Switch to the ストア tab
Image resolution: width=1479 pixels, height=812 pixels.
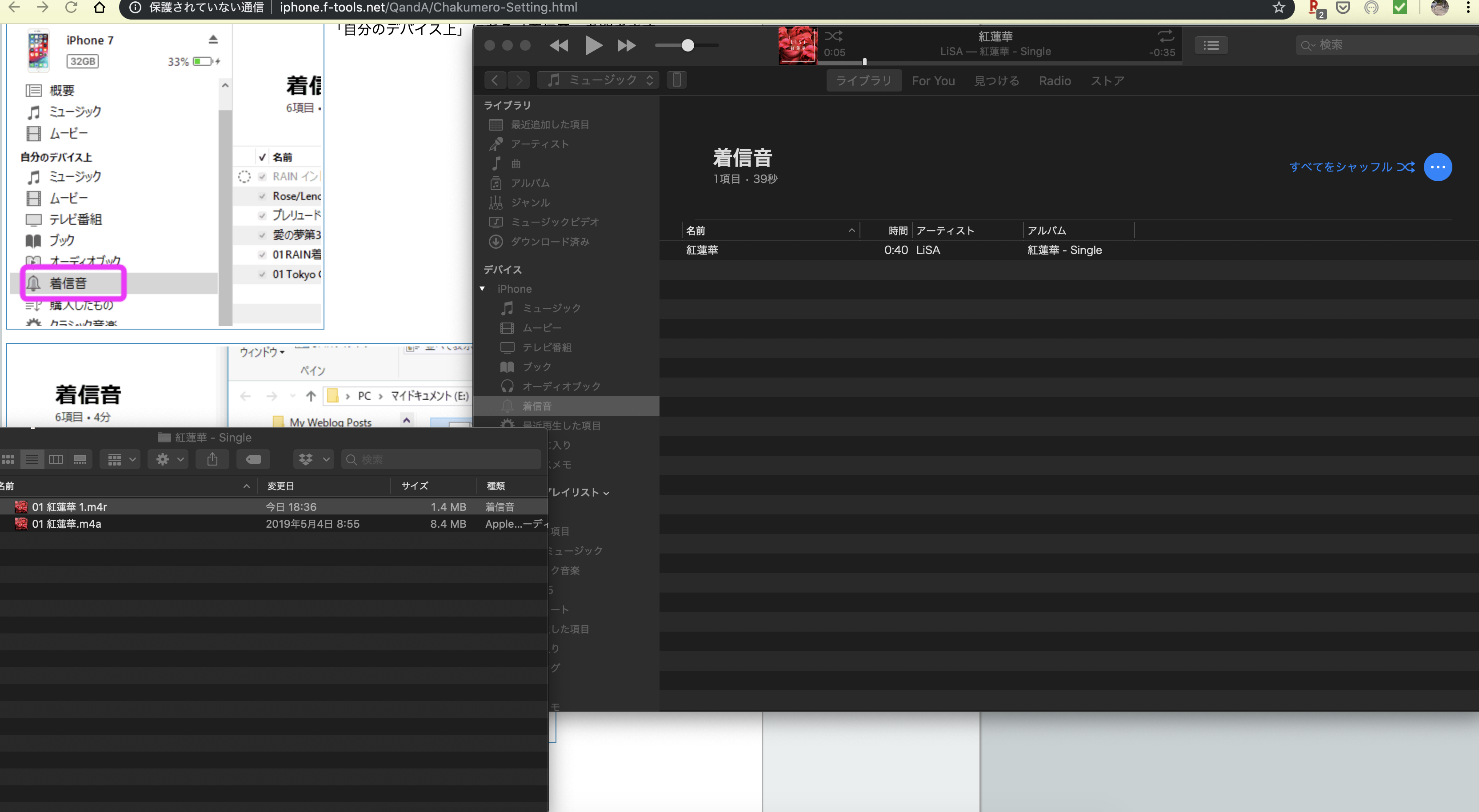point(1107,81)
